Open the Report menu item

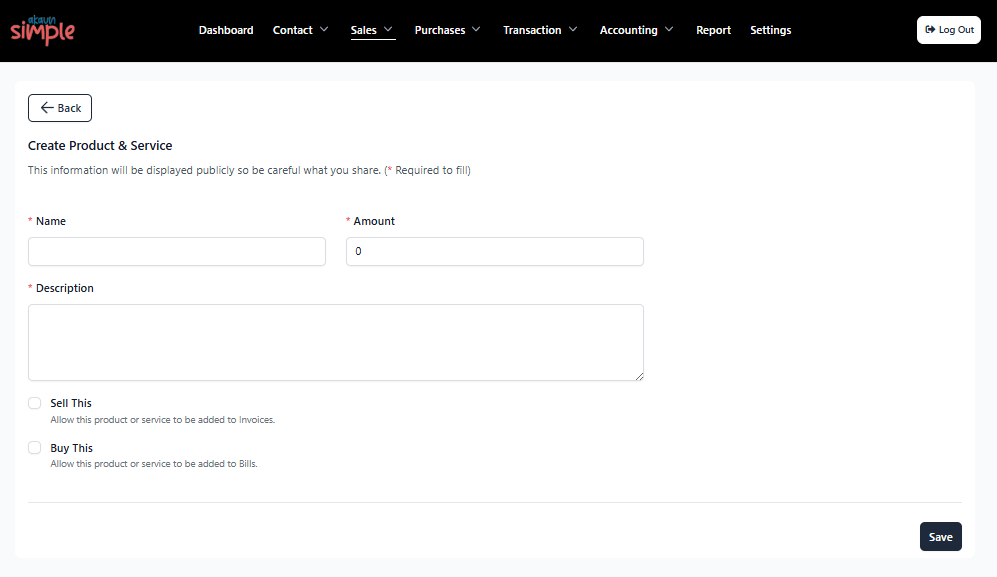pyautogui.click(x=713, y=30)
